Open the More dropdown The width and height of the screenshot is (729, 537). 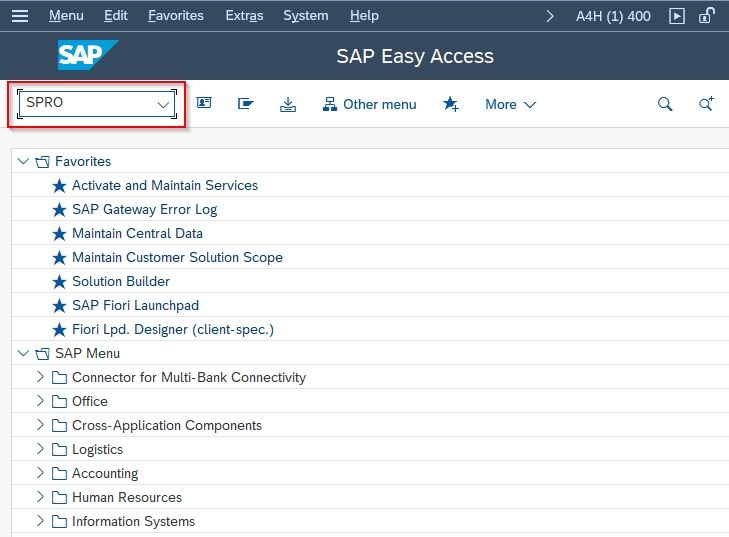510,104
